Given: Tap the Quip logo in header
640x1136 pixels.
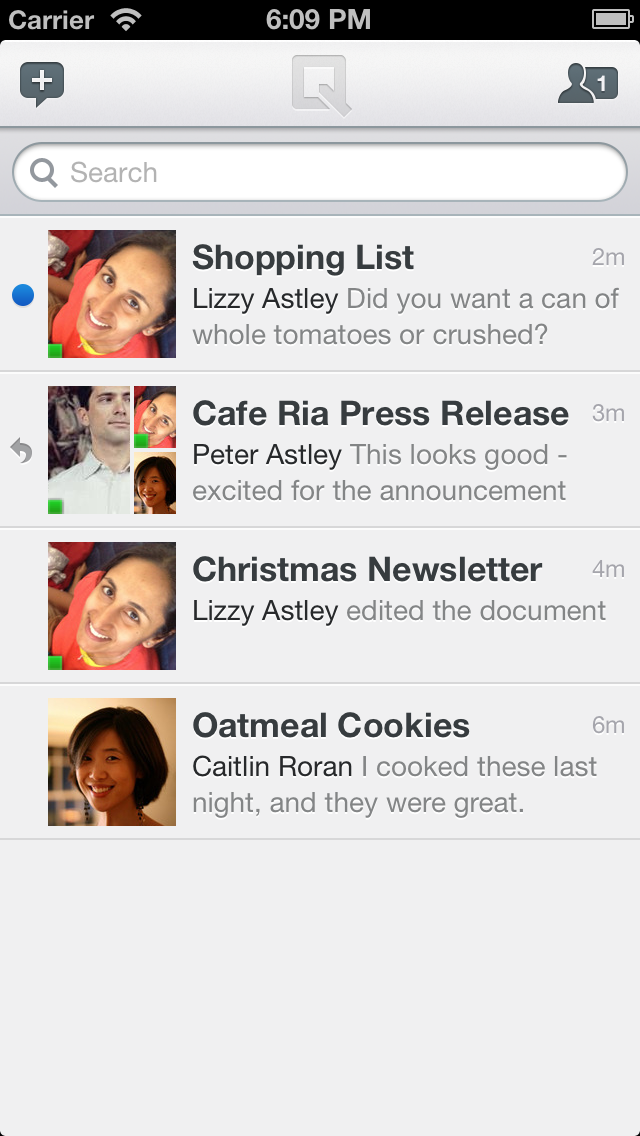Looking at the screenshot, I should pos(320,85).
